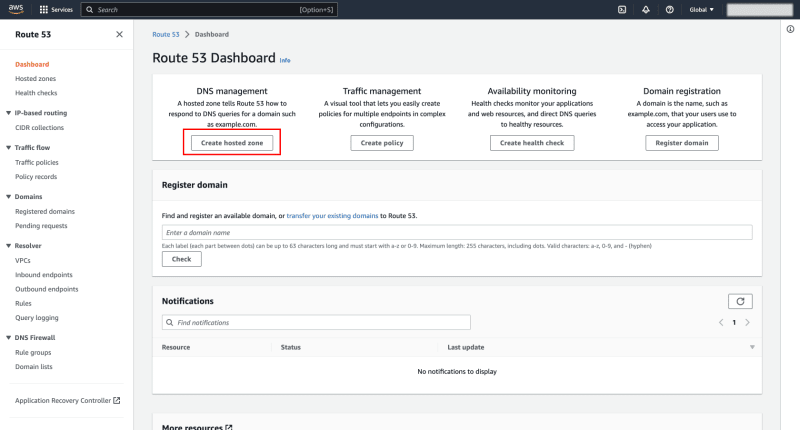Open Outbound endpoints
The height and width of the screenshot is (430, 800).
(46, 289)
